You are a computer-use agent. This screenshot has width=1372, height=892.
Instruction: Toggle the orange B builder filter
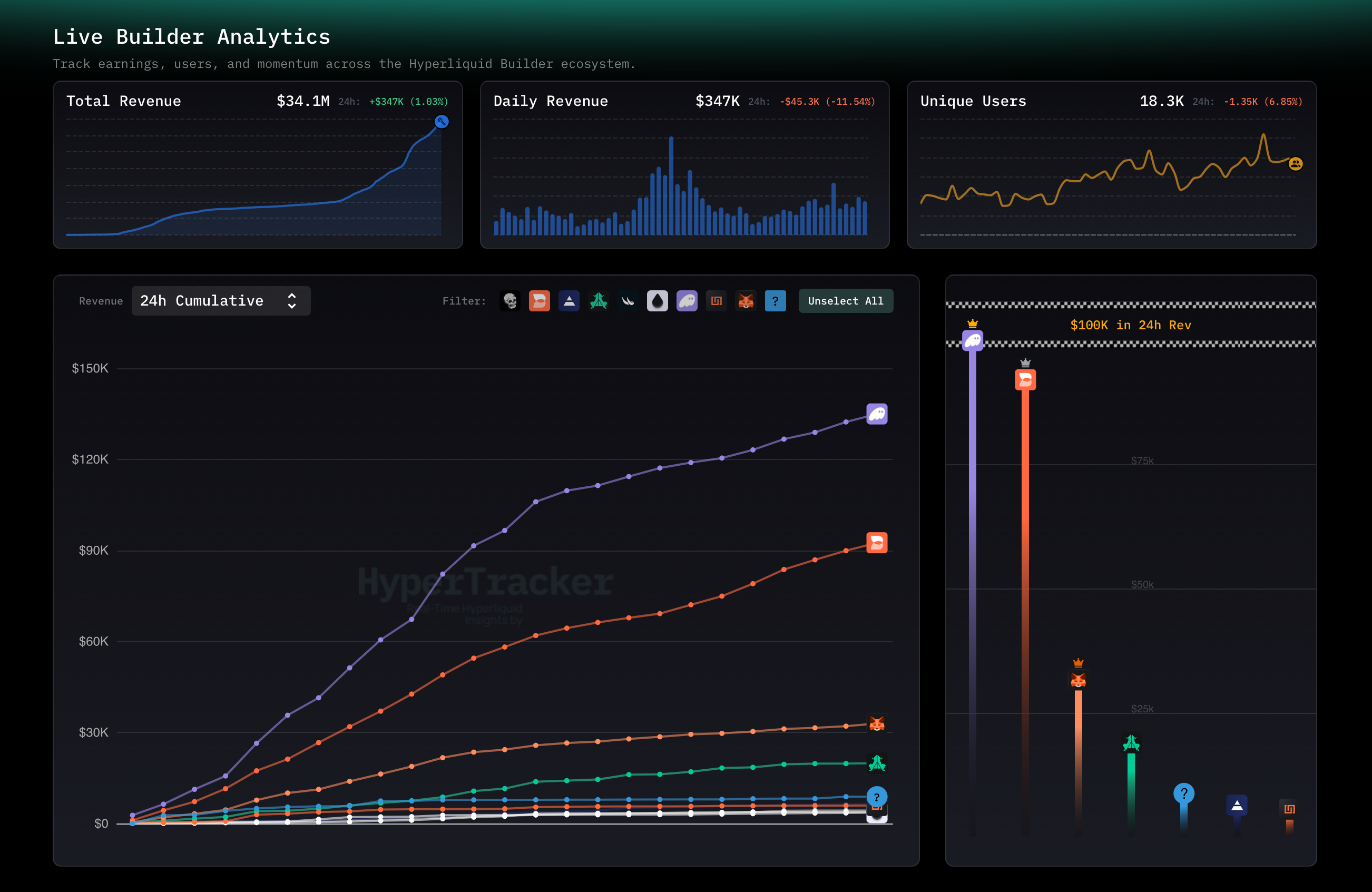point(539,301)
